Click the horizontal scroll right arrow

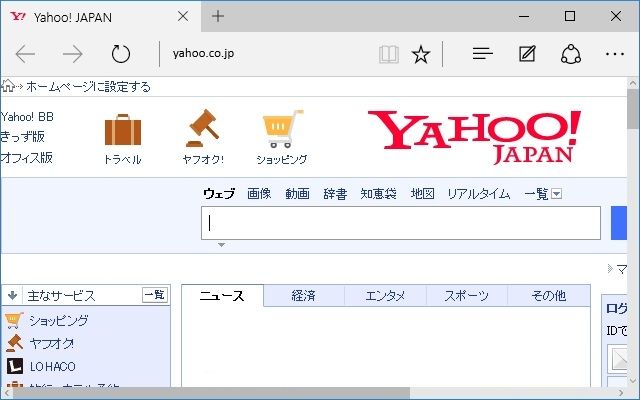622,393
